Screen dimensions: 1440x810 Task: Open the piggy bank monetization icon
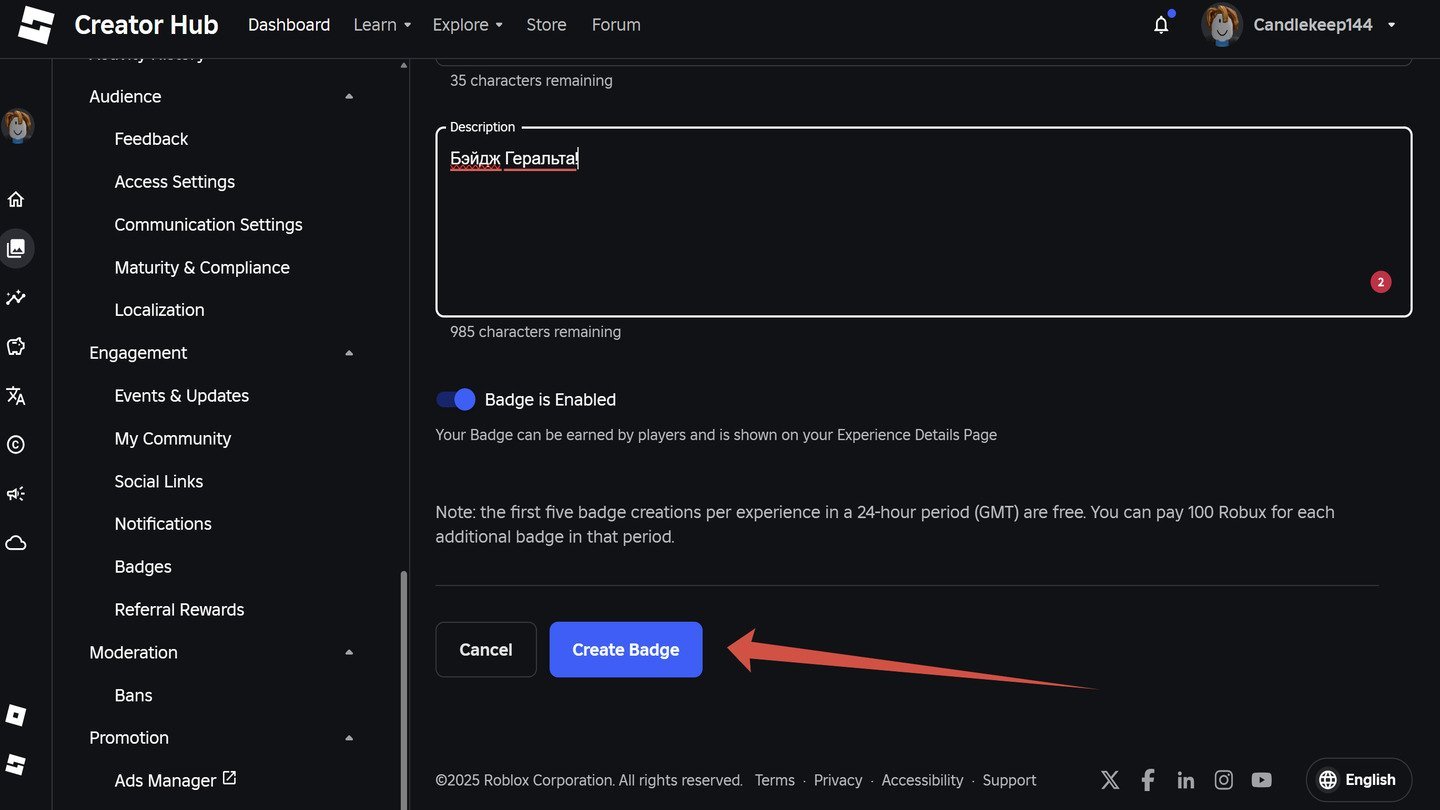[16, 346]
